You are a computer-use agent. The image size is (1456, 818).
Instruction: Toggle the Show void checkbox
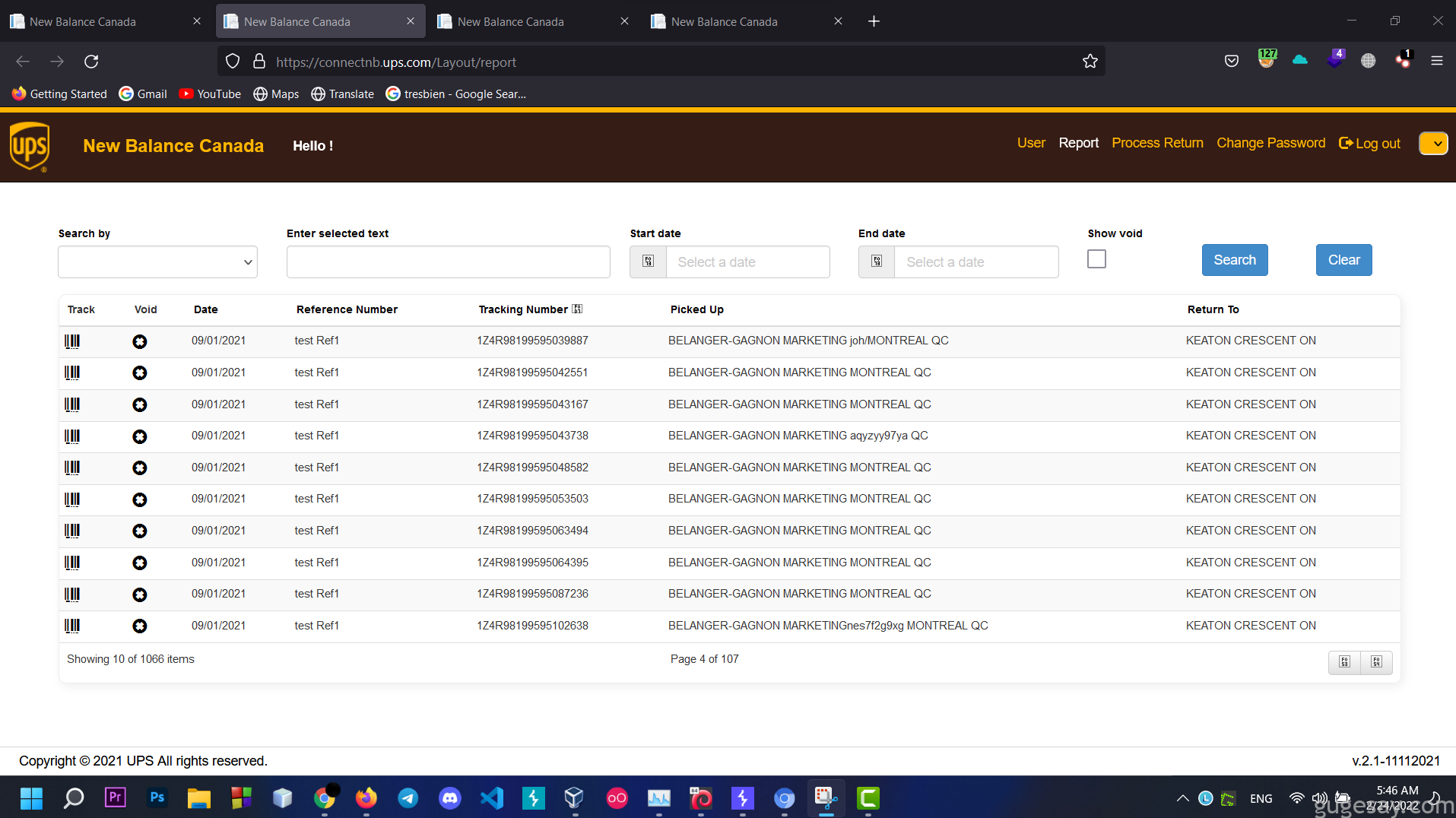[1096, 259]
